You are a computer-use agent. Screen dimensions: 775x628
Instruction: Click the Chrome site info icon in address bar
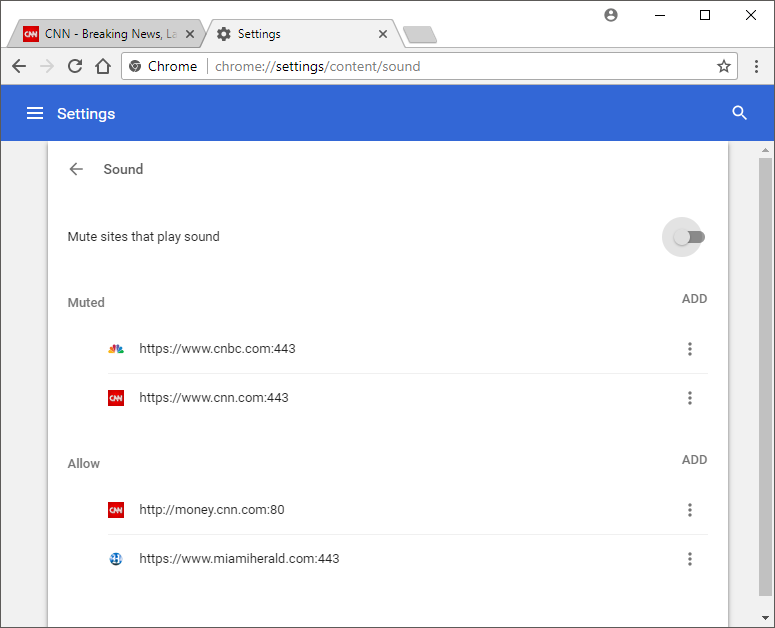135,66
